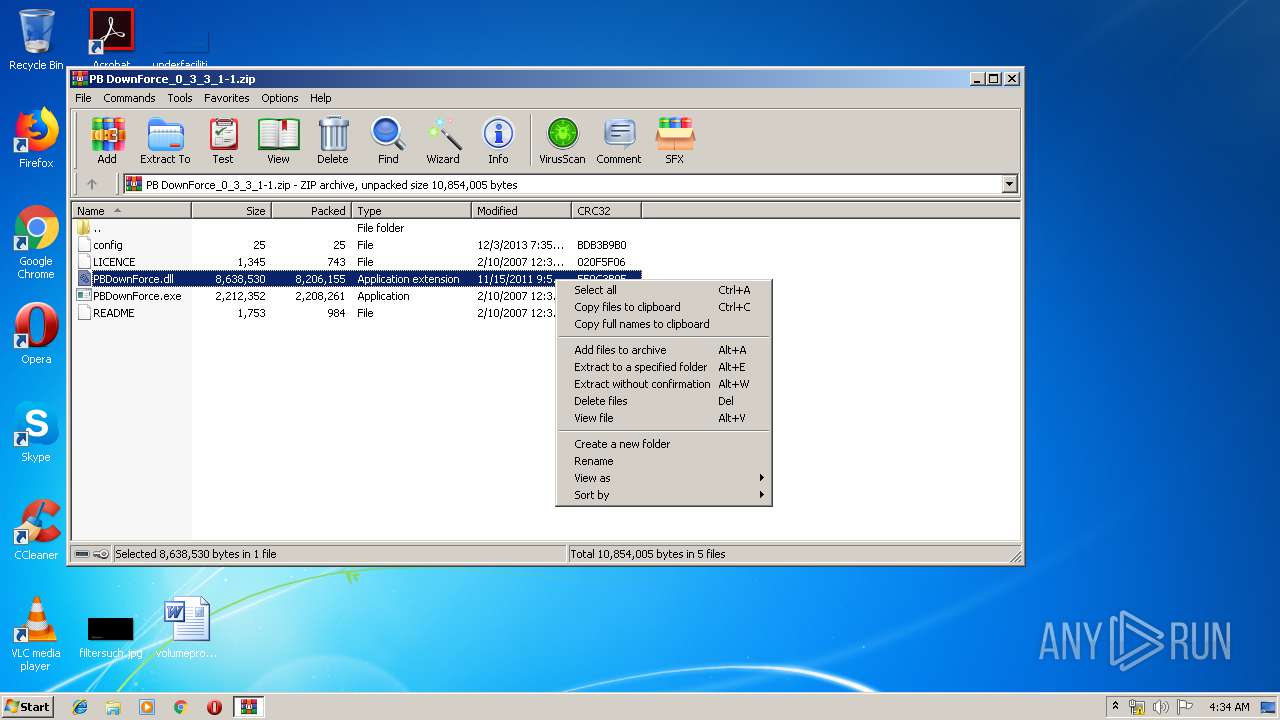Open Firefox desktop shortcut
The image size is (1280, 720).
36,138
